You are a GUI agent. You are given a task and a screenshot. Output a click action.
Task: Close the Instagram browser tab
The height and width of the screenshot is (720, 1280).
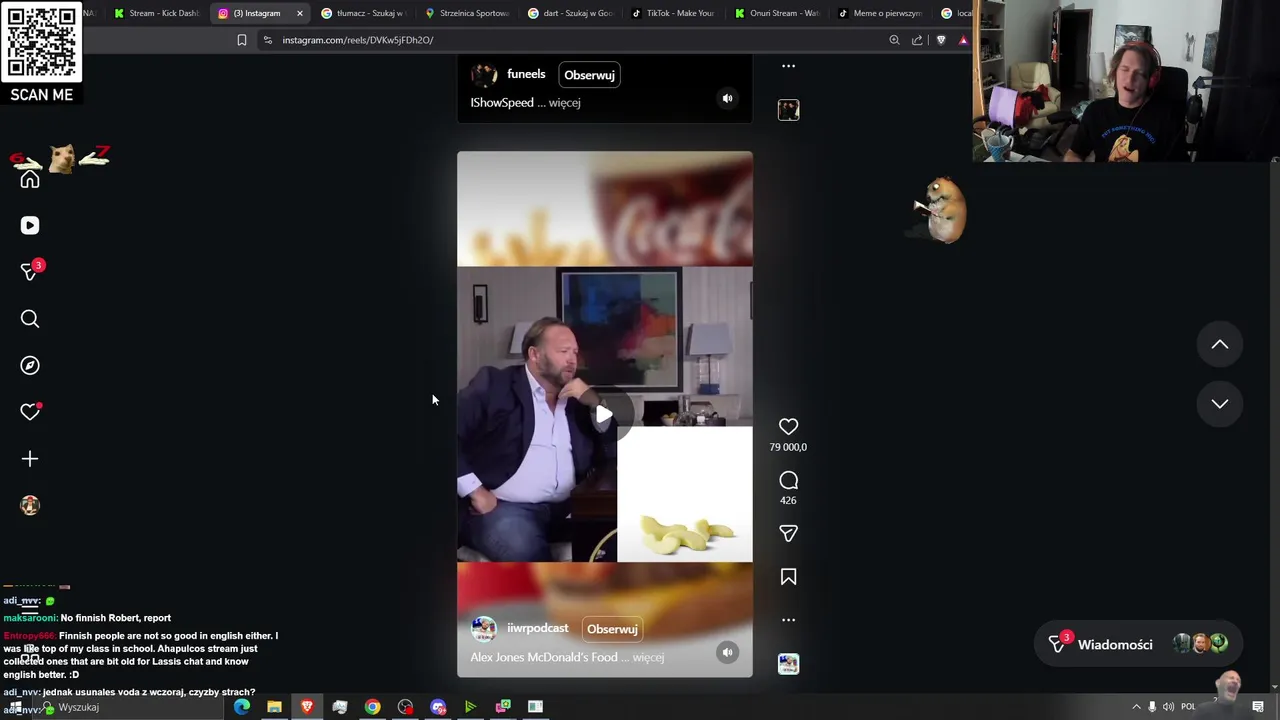(299, 13)
